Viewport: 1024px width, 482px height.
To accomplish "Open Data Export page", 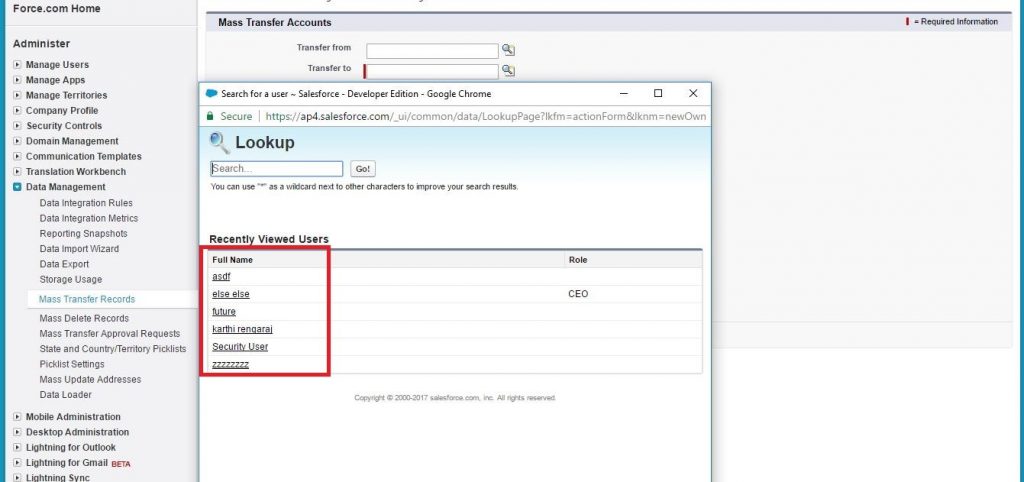I will coord(64,264).
